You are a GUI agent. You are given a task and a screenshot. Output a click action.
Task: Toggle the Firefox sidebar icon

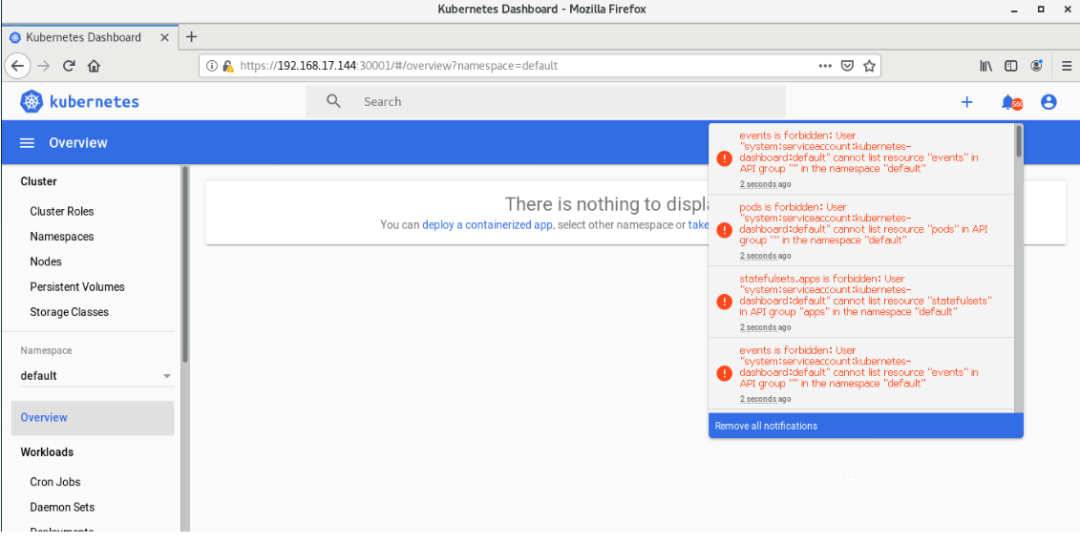1010,66
